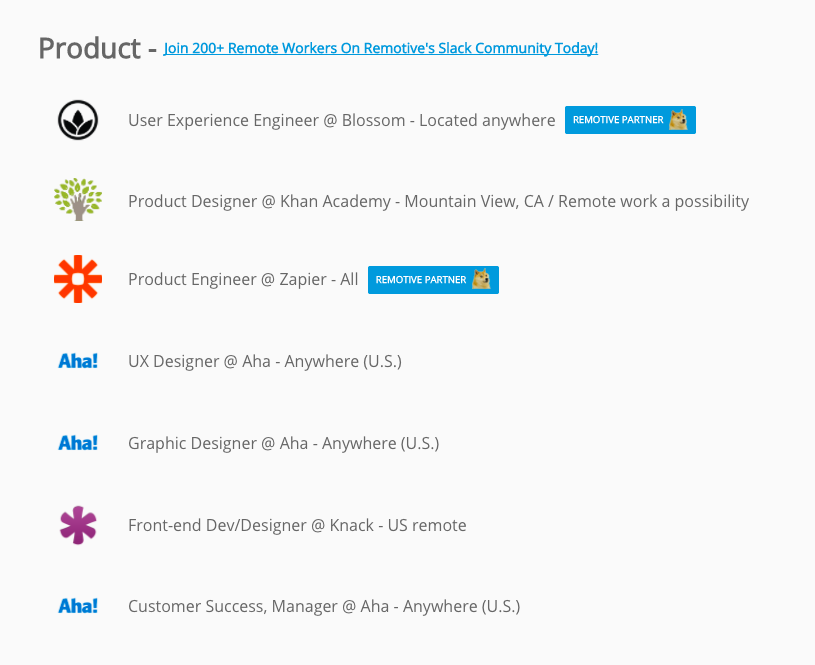This screenshot has width=815, height=665.
Task: Click the Aha! logo beside Customer Success Manager
Action: pos(78,606)
